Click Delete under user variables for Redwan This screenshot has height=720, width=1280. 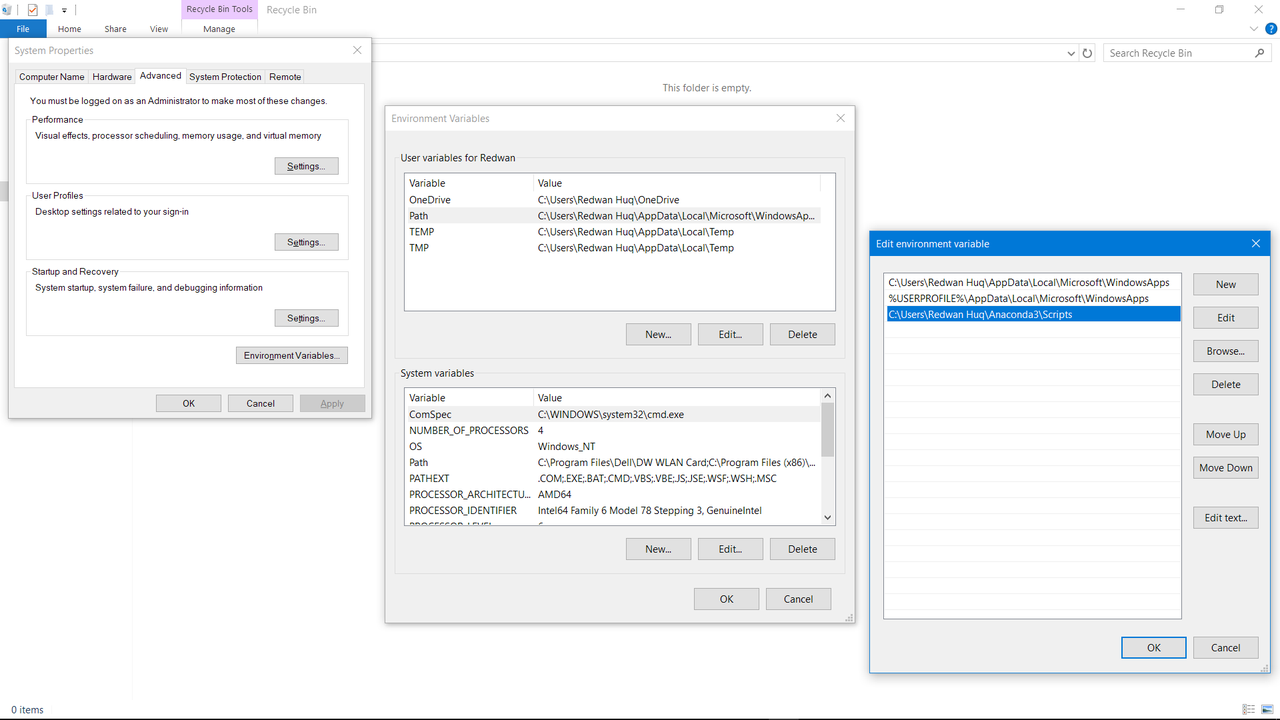click(x=802, y=334)
